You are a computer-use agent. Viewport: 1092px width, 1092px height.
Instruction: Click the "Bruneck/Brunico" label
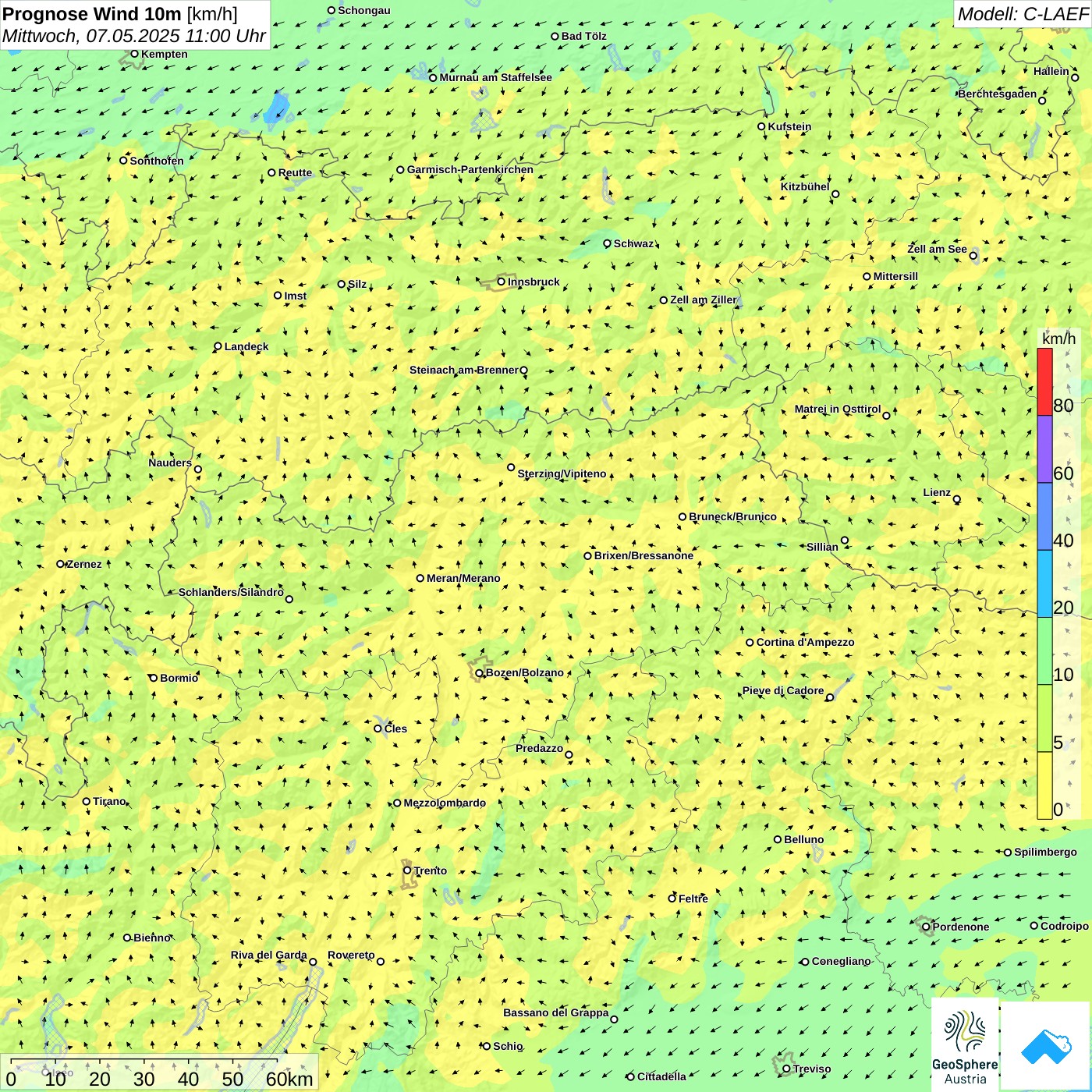732,516
